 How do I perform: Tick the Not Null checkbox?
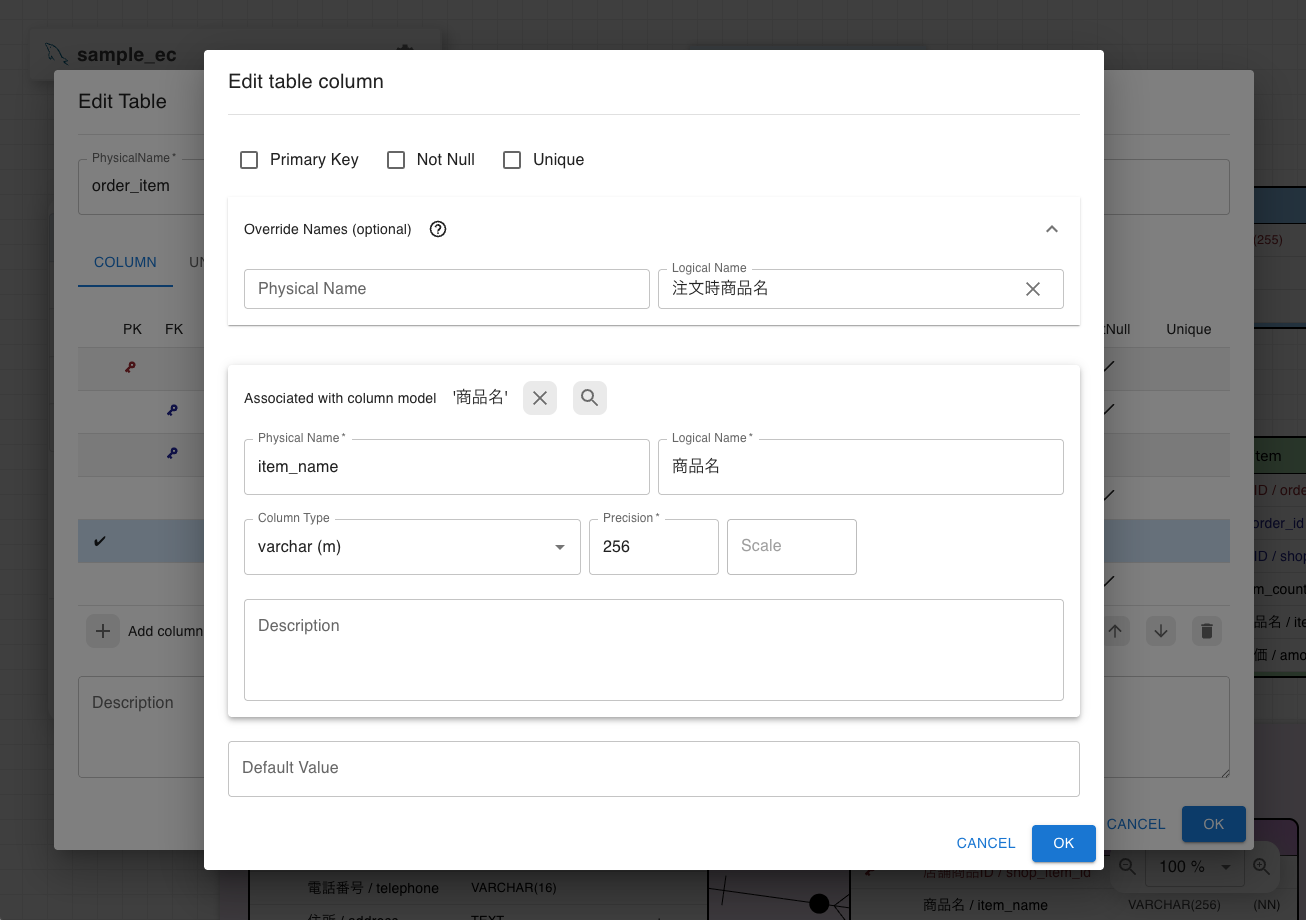click(x=396, y=160)
